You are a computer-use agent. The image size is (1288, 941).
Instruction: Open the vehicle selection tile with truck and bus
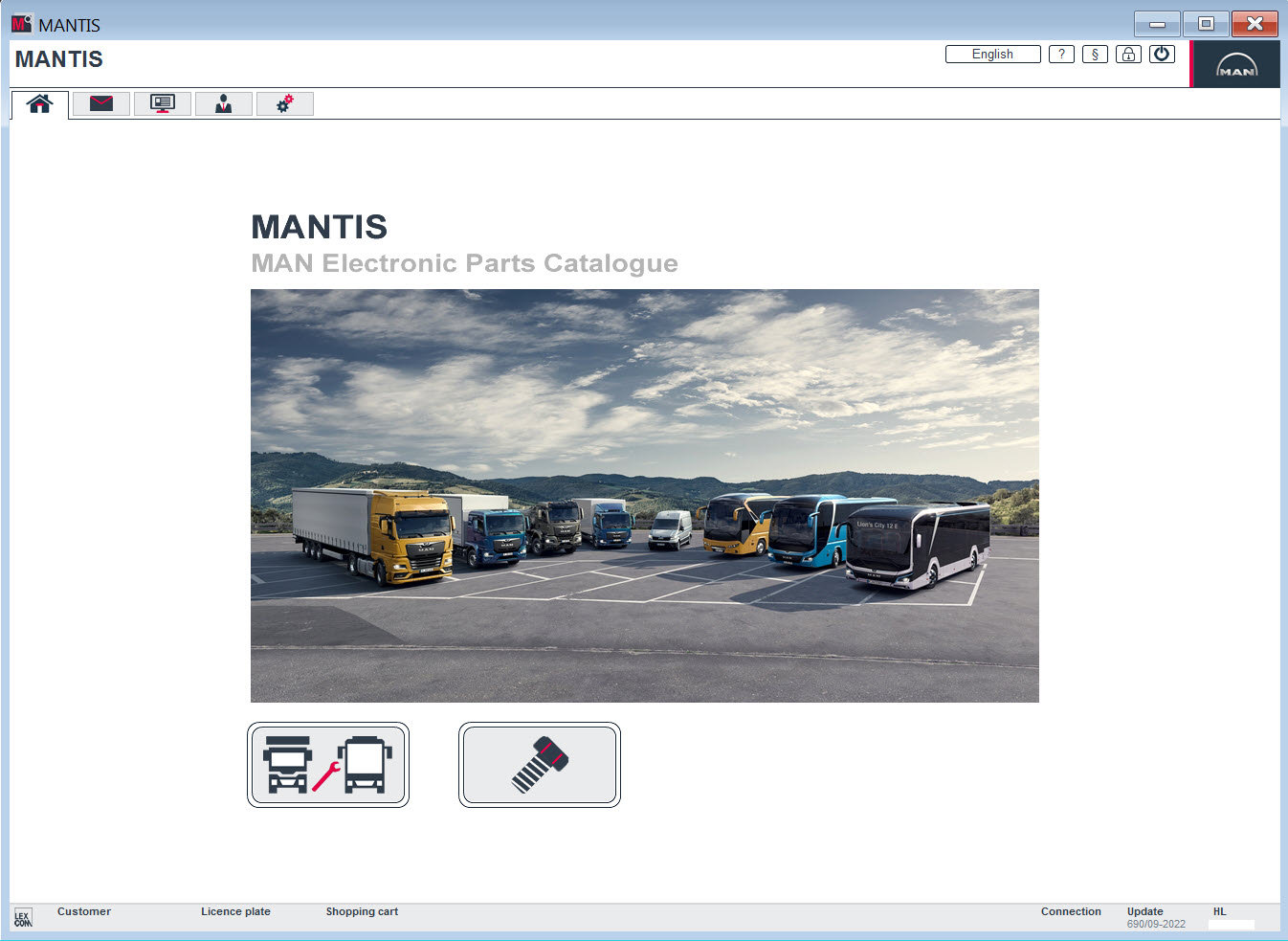328,765
